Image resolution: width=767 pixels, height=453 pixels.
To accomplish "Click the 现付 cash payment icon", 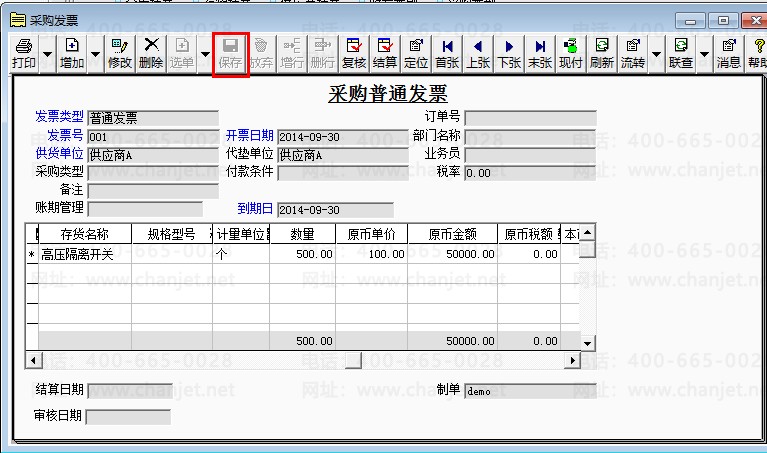I will coord(571,53).
